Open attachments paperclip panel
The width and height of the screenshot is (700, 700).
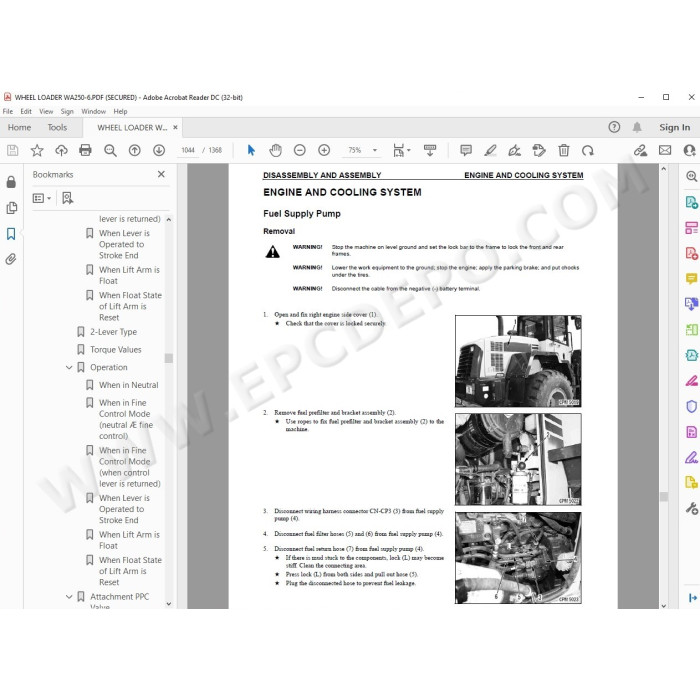(x=11, y=259)
